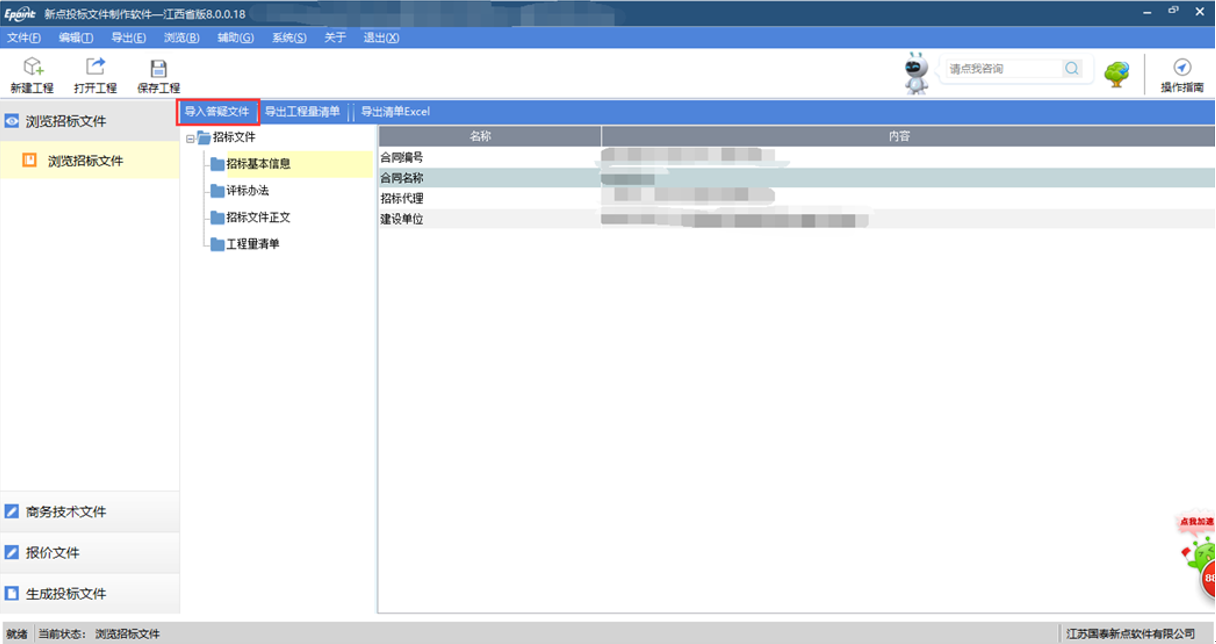Open the 关于 menu
Viewport: 1216px width, 644px height.
(x=335, y=38)
